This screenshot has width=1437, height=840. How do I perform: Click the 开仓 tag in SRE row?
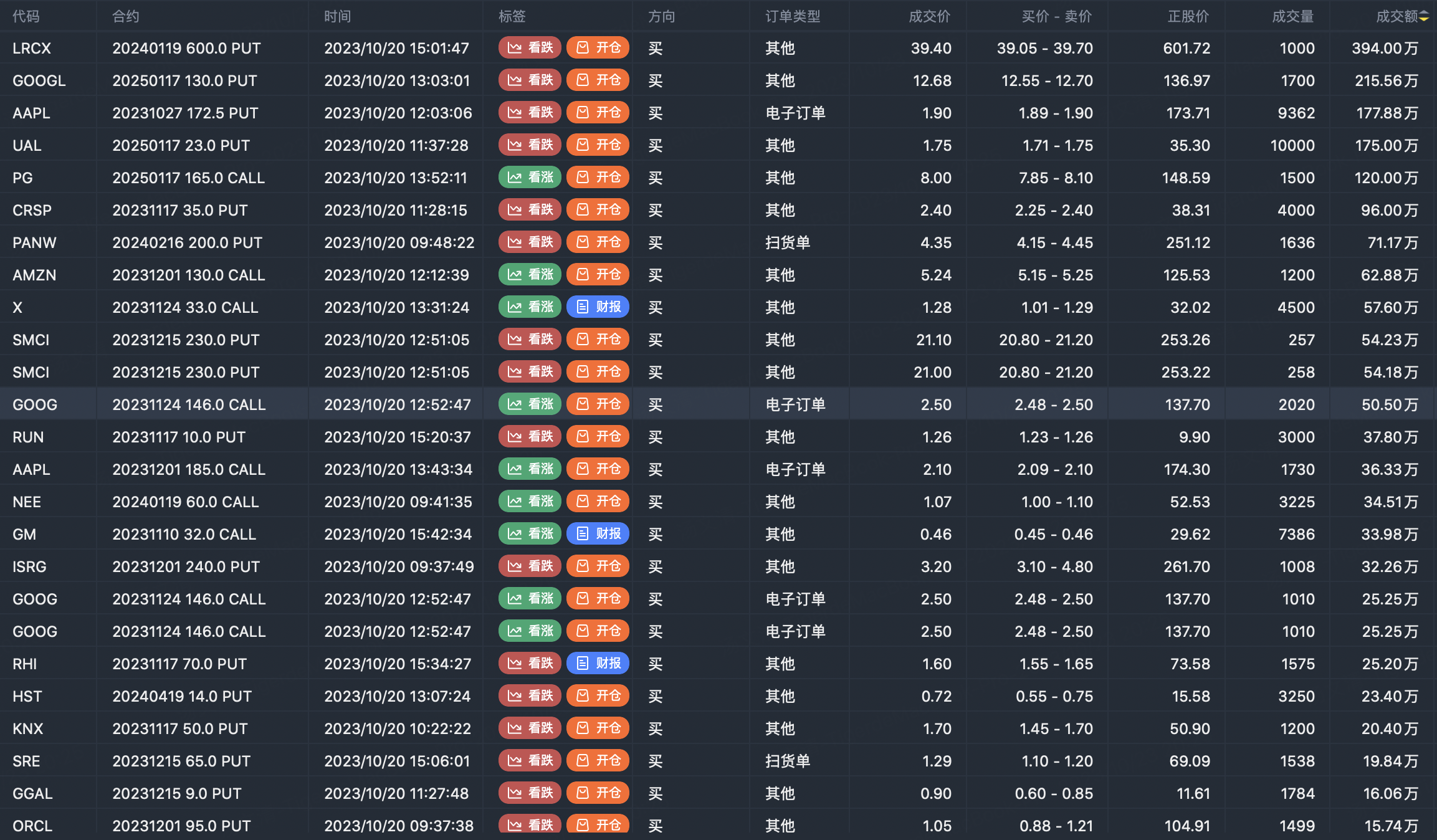598,761
